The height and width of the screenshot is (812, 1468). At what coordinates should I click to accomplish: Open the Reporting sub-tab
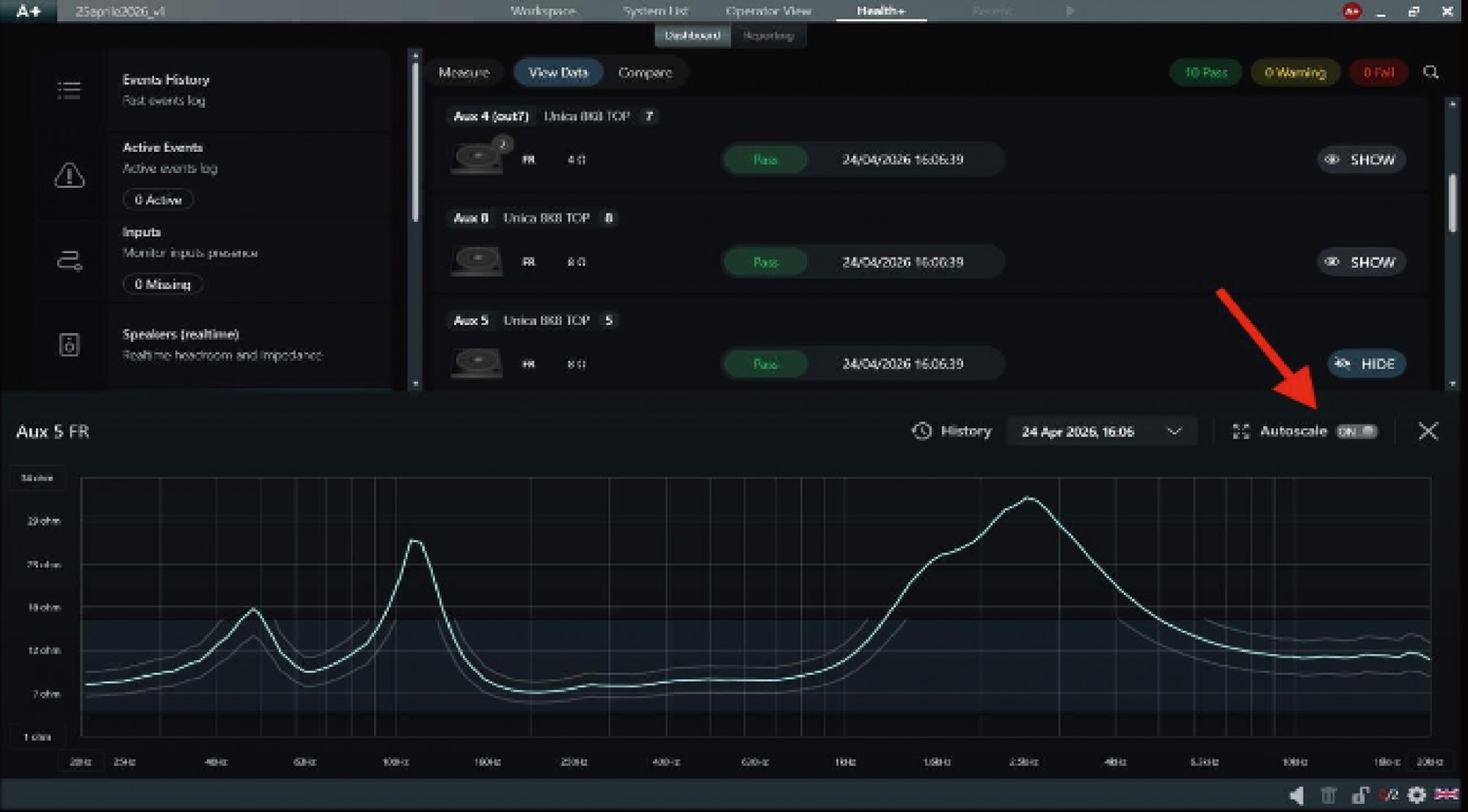768,35
